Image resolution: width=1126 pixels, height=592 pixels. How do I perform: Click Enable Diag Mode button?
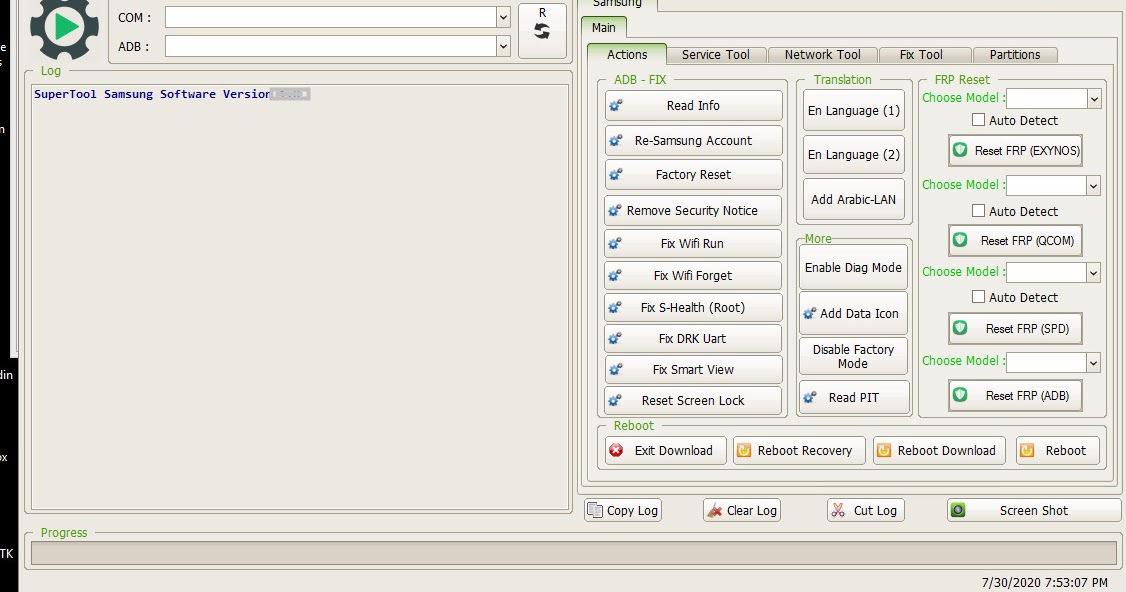[853, 267]
